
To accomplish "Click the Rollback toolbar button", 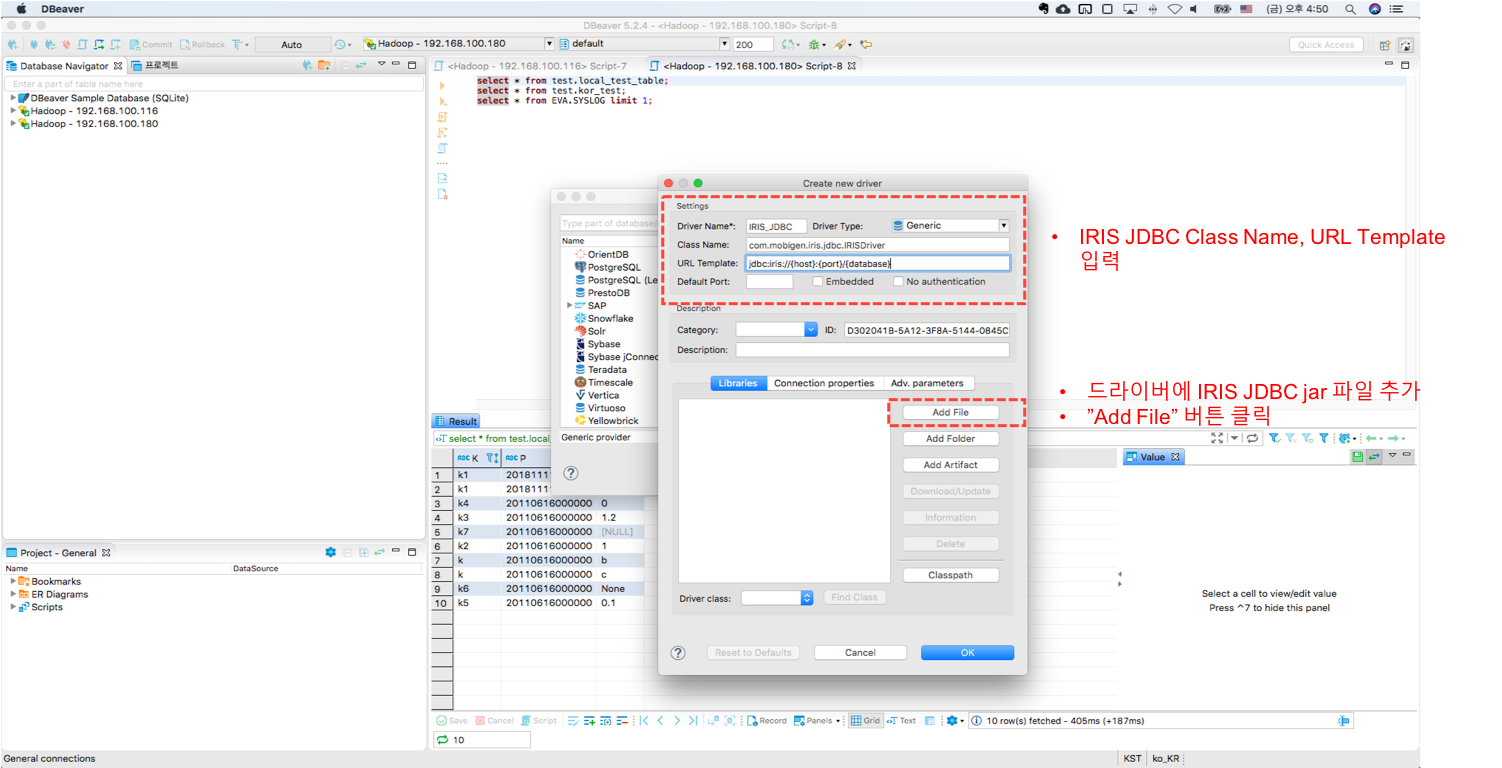I will [x=202, y=44].
